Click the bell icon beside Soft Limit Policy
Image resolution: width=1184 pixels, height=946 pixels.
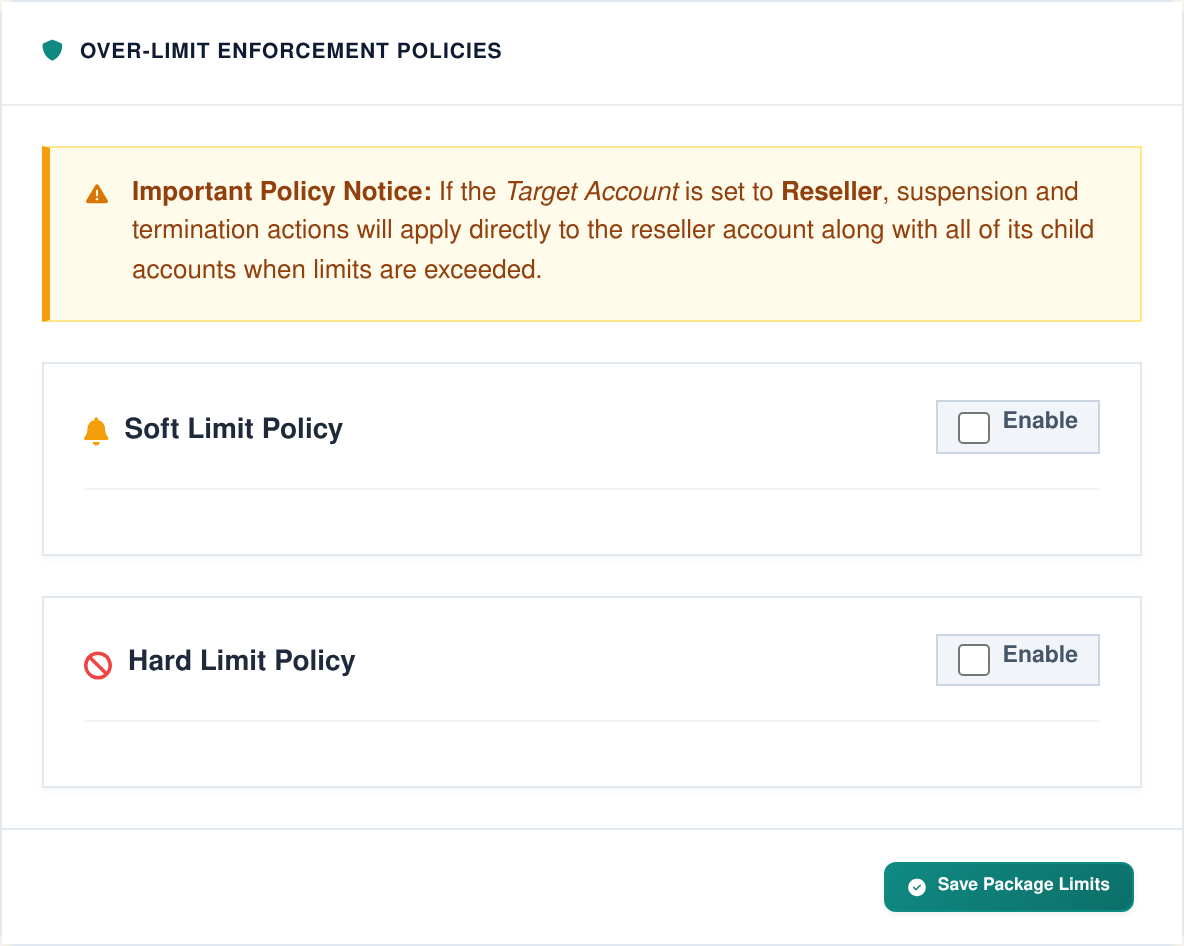click(x=96, y=431)
